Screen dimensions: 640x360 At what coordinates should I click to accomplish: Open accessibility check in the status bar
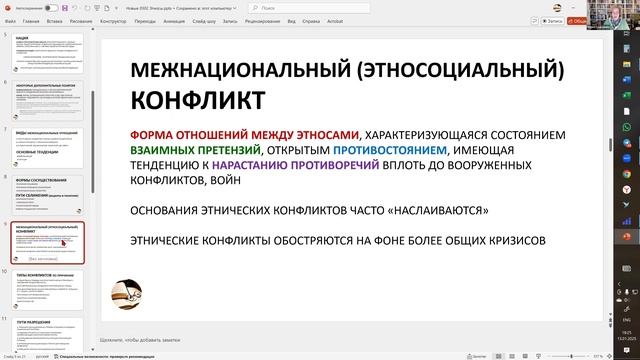click(104, 356)
